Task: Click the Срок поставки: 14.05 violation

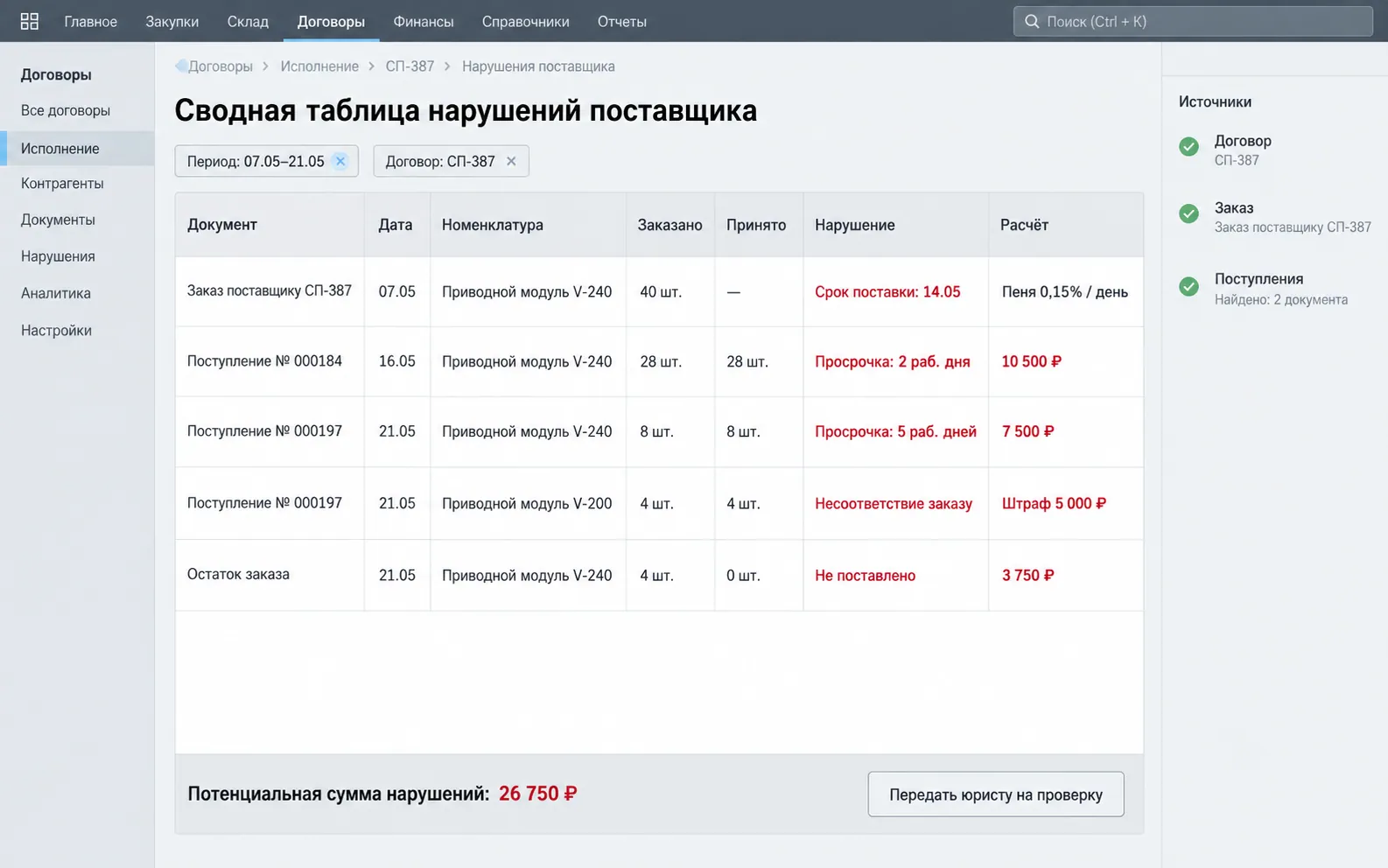Action: coord(887,292)
